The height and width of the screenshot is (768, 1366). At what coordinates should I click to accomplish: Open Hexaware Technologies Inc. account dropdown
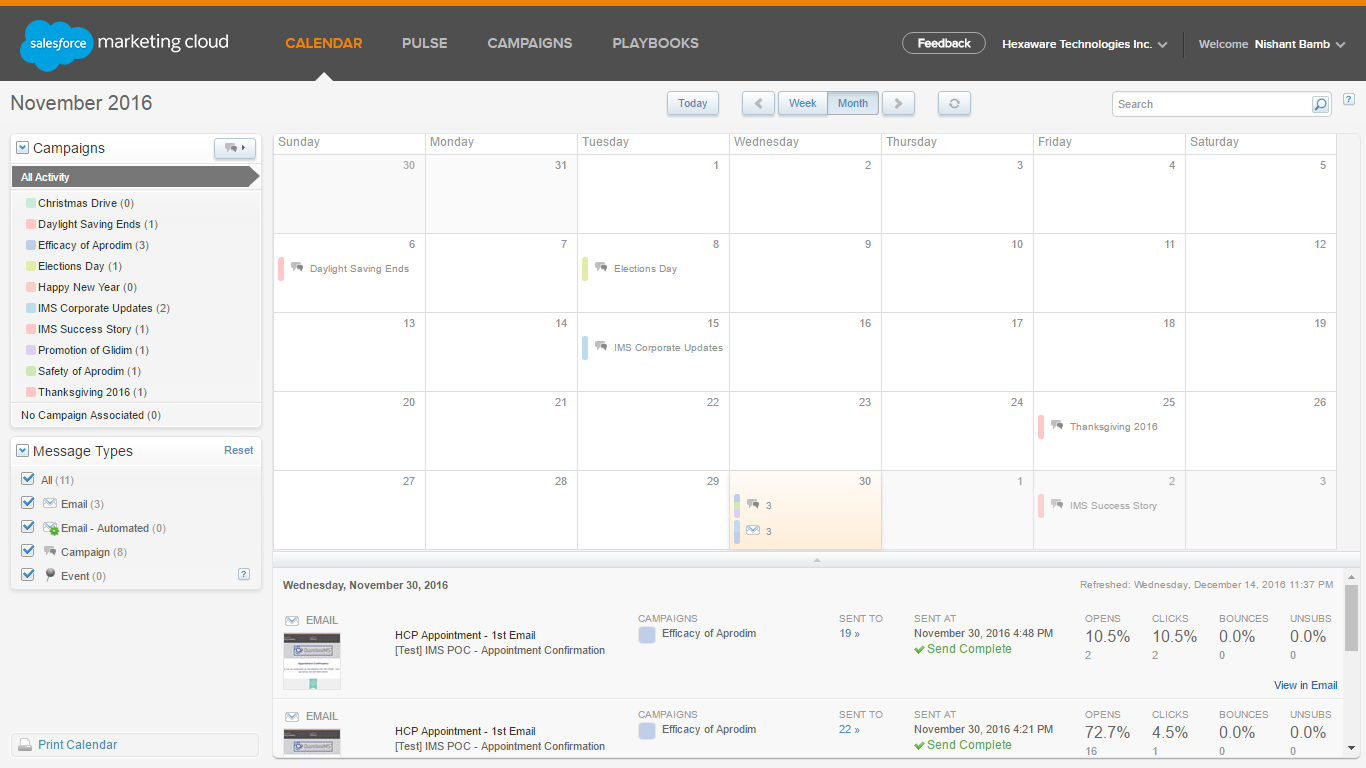tap(1085, 44)
